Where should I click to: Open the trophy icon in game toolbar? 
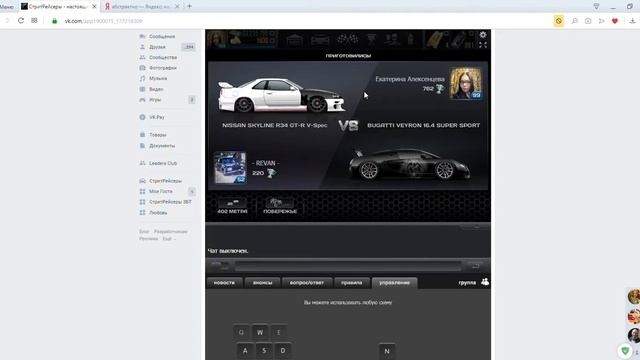371,40
